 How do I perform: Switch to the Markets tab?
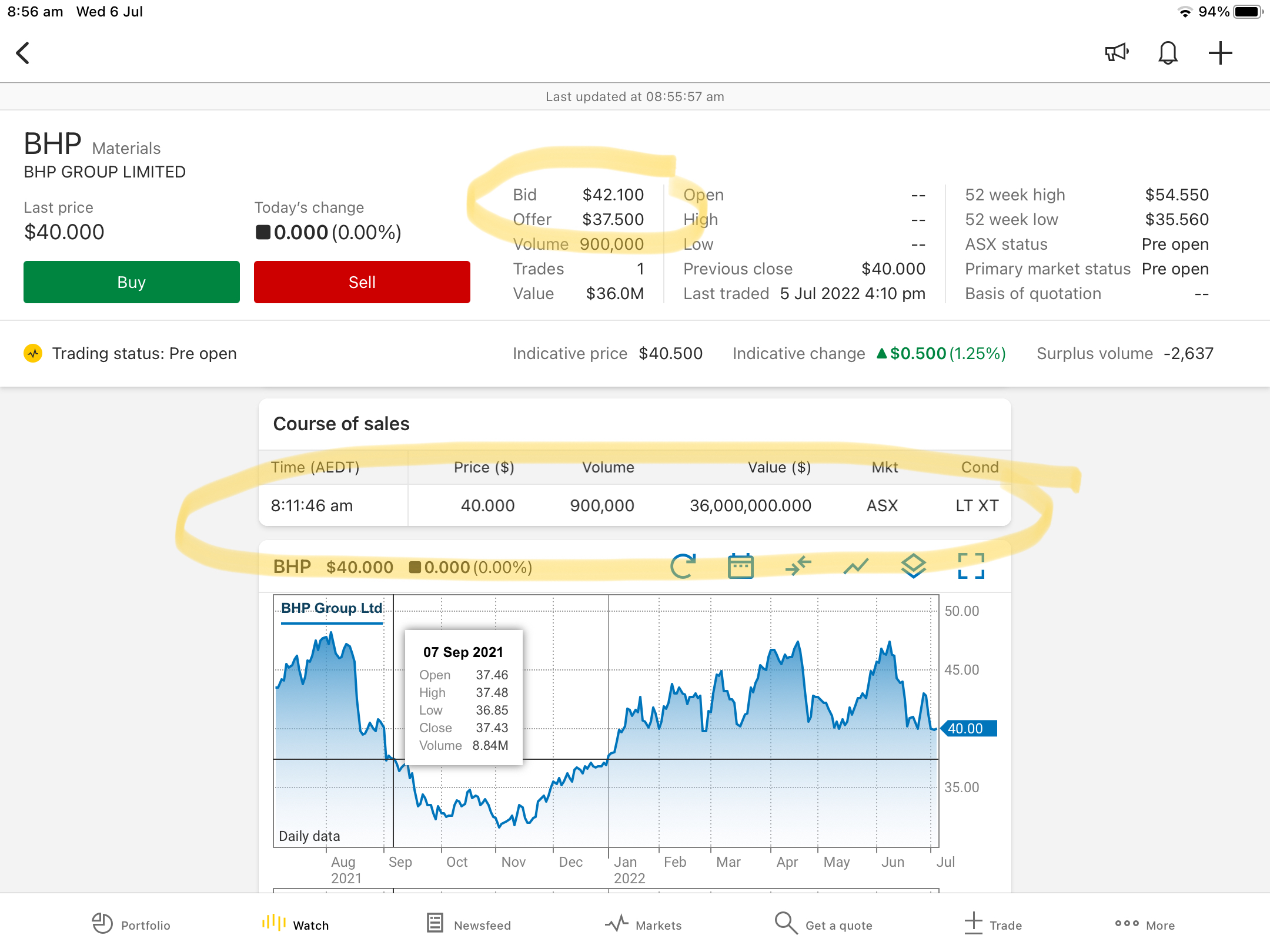(643, 924)
